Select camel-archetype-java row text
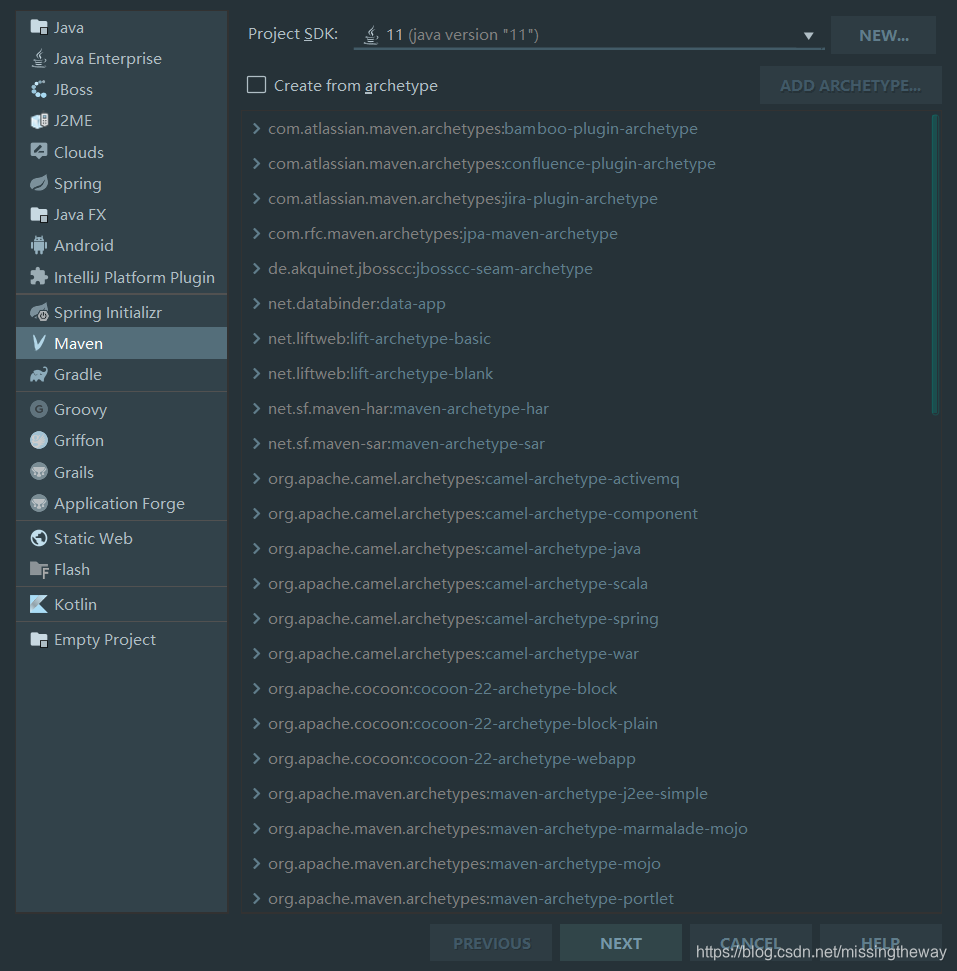Image resolution: width=957 pixels, height=971 pixels. [x=454, y=549]
